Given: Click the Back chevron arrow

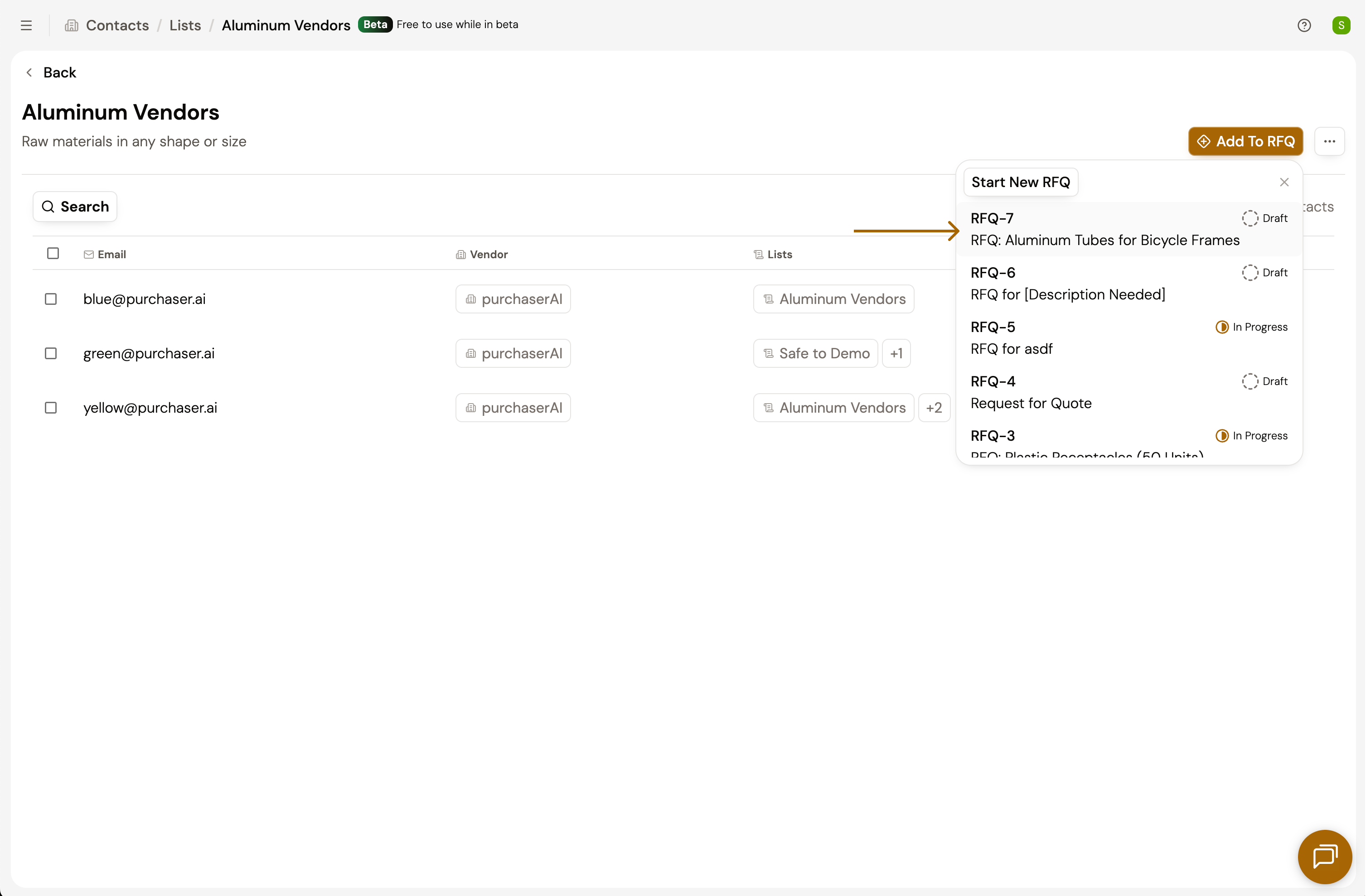Looking at the screenshot, I should (29, 72).
